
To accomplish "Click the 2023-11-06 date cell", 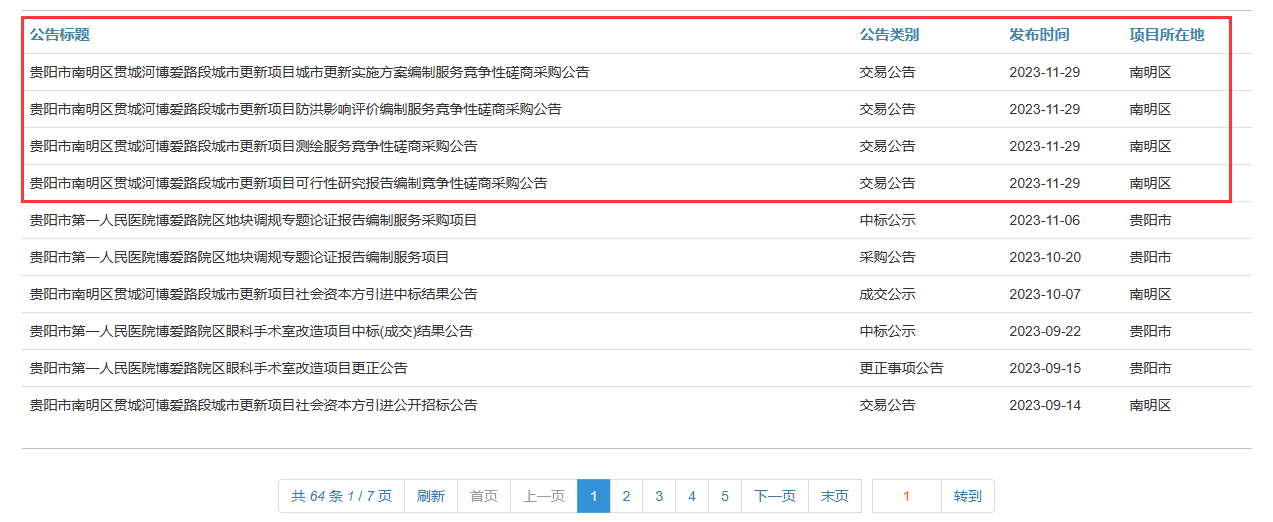I will click(1045, 220).
